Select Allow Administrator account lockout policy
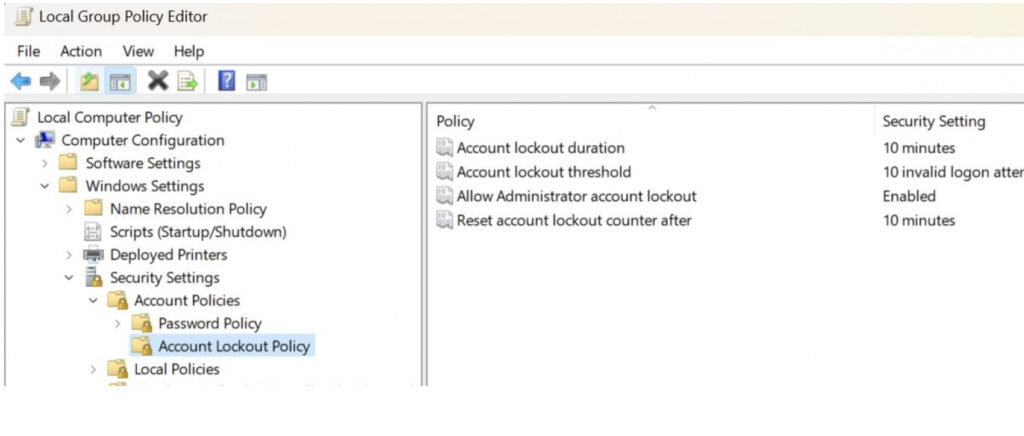Viewport: 1024px width, 436px height. [576, 196]
